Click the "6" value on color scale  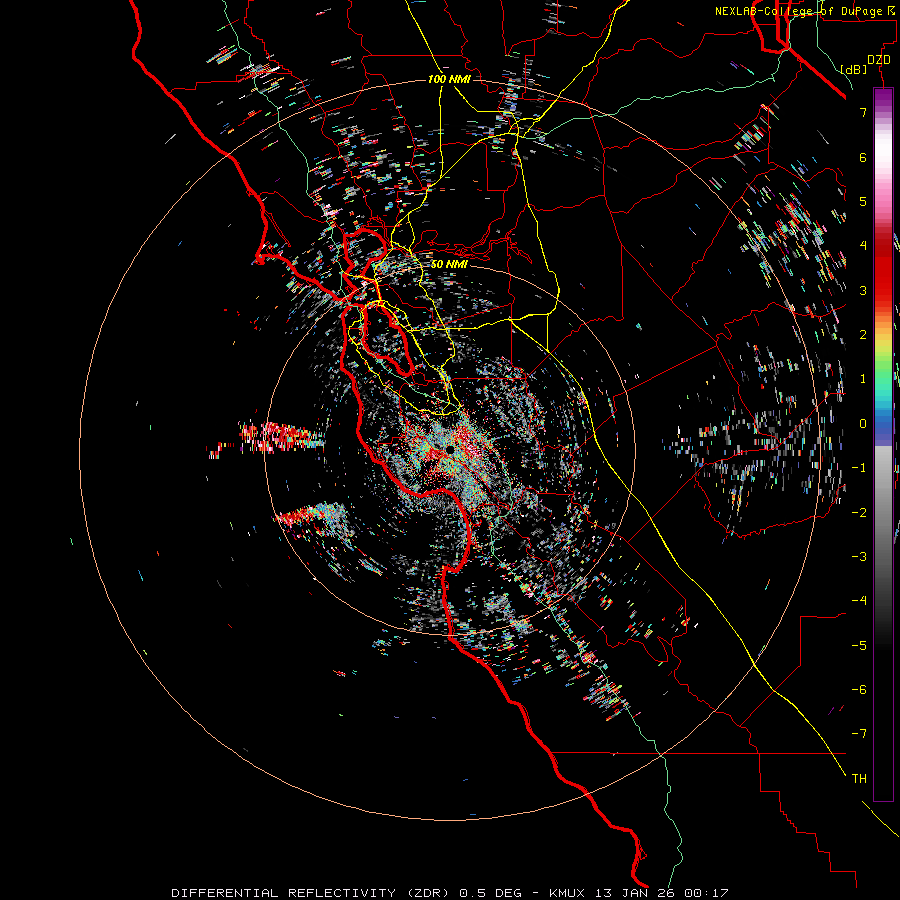[863, 157]
